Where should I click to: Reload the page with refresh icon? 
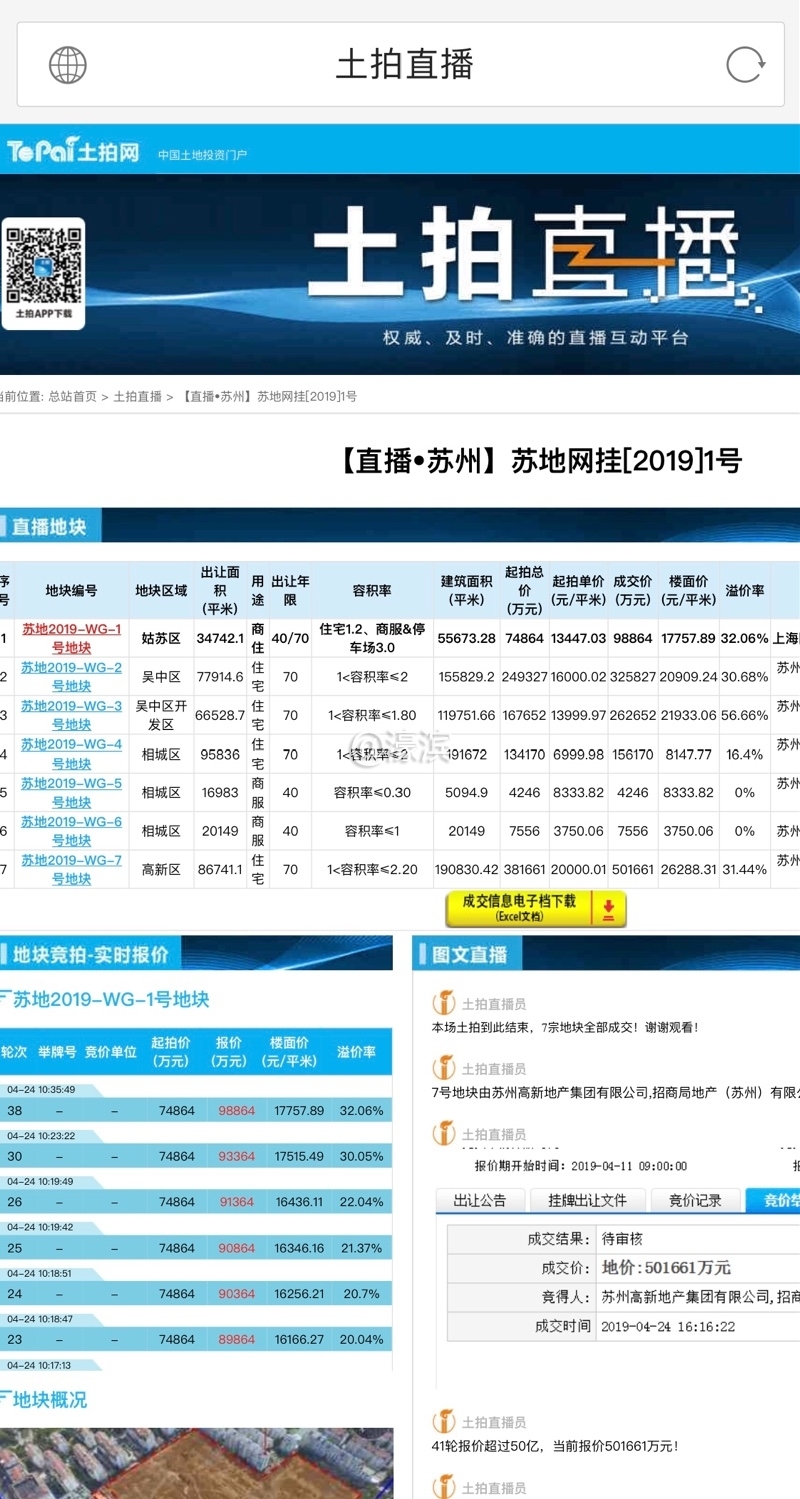coord(745,65)
